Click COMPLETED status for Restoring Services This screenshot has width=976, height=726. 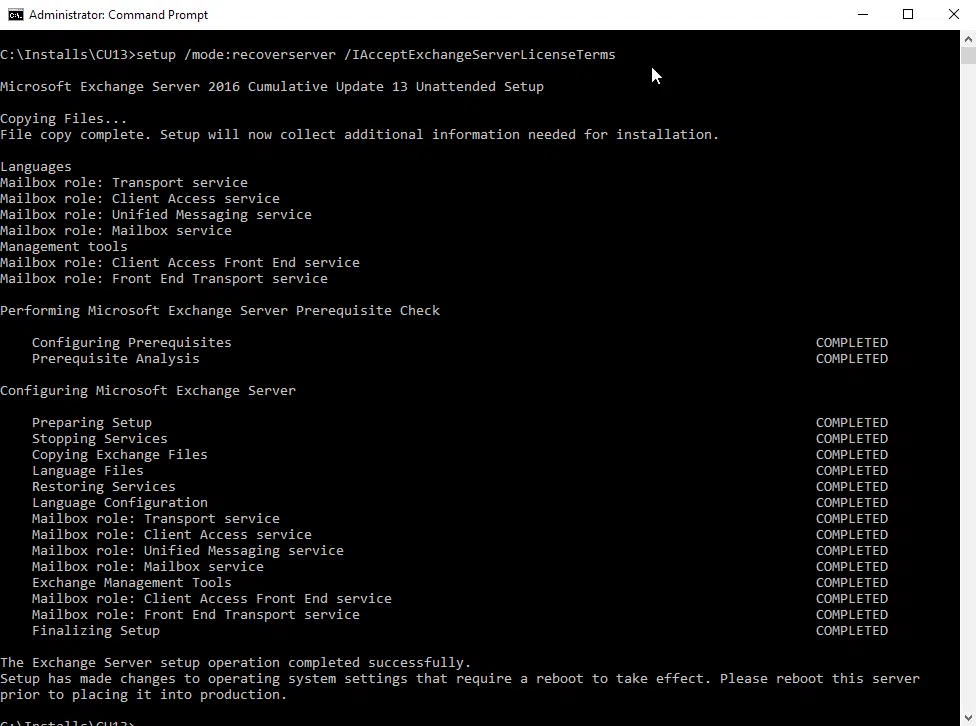coord(852,487)
